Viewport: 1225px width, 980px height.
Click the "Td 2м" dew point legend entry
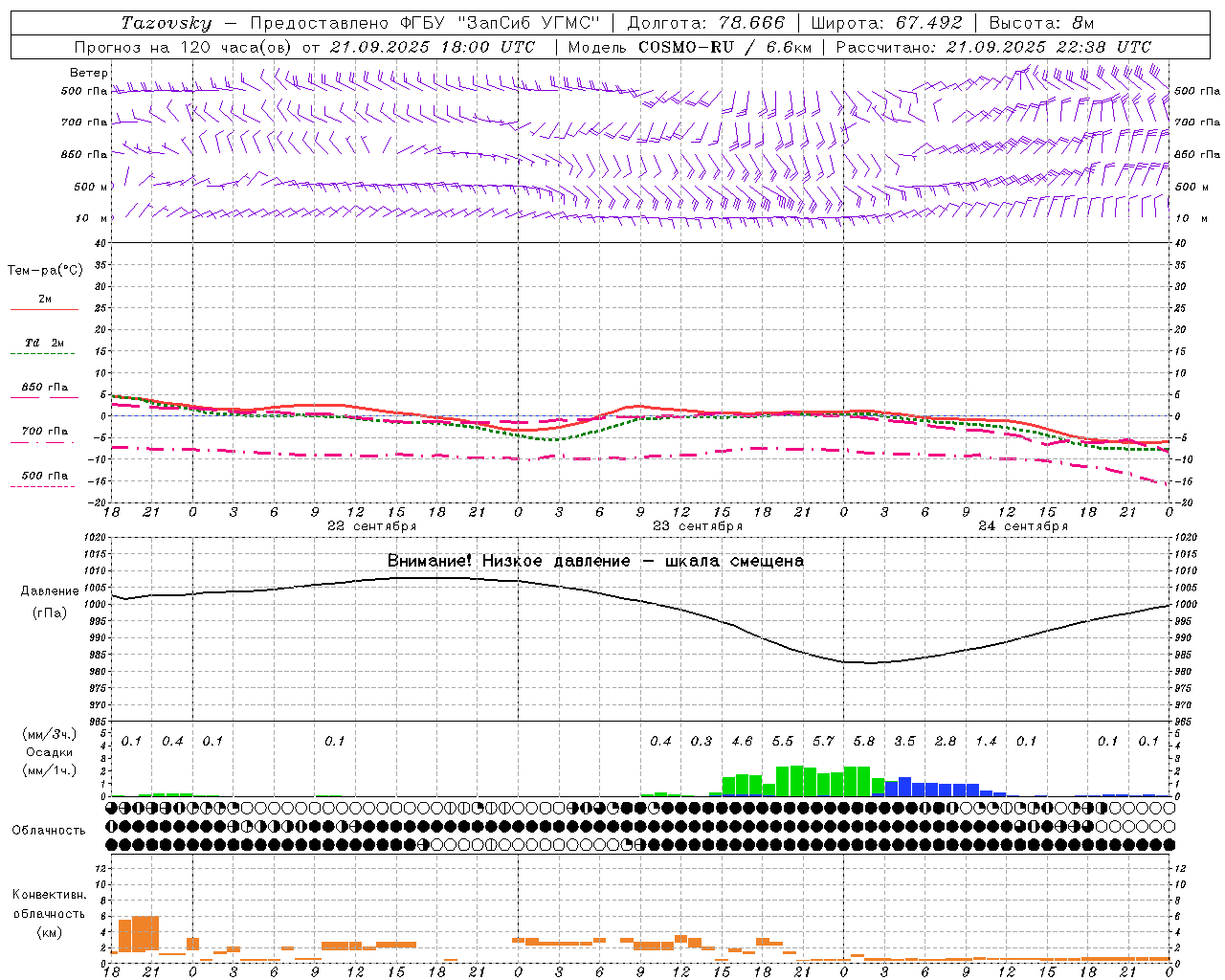pos(45,343)
